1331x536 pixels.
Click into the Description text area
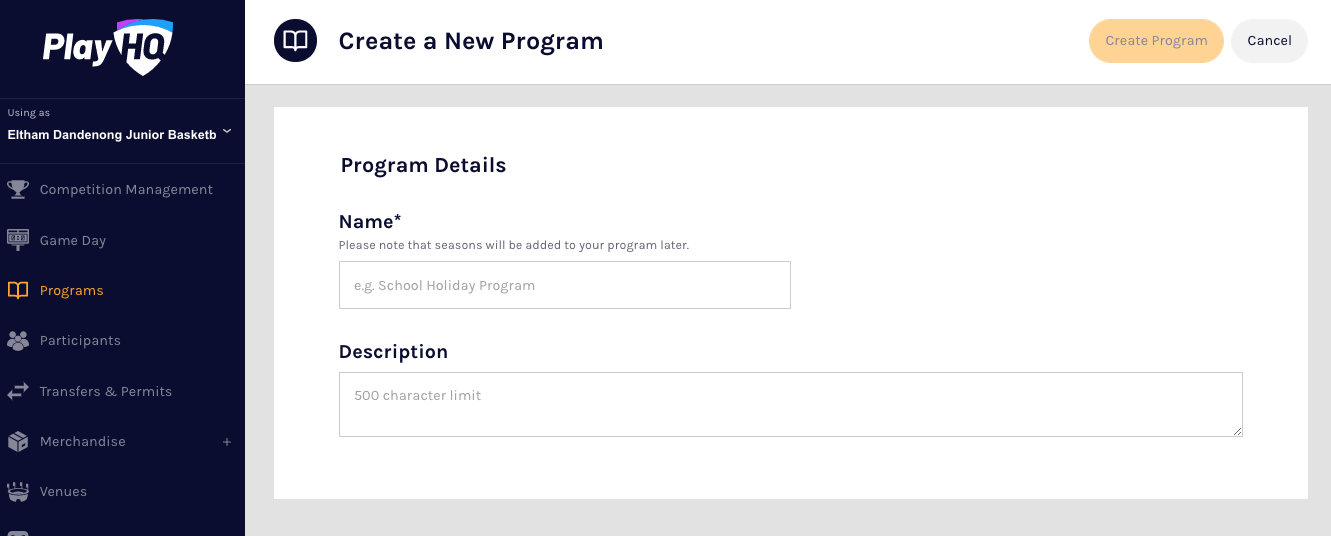point(790,405)
